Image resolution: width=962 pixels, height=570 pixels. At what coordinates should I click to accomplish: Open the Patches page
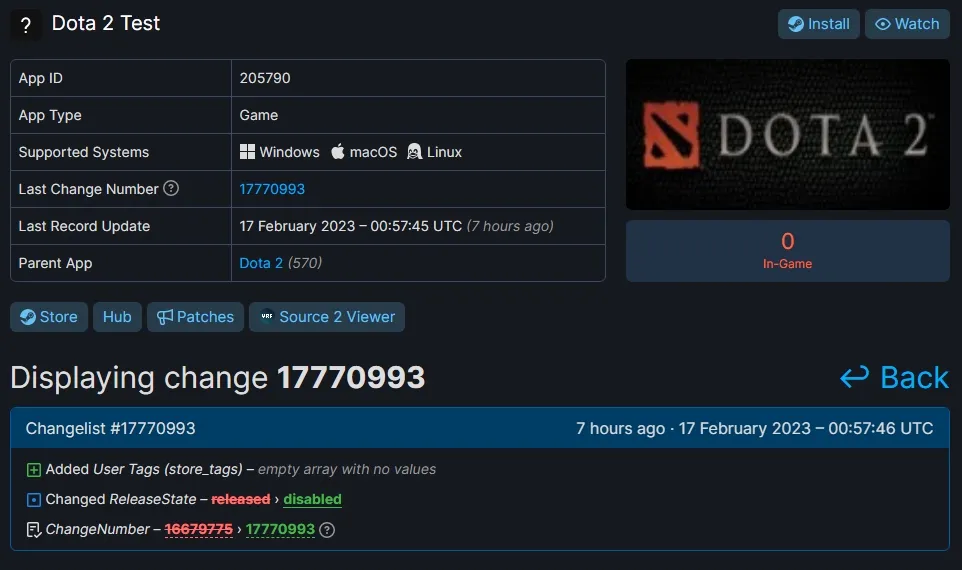pyautogui.click(x=195, y=317)
